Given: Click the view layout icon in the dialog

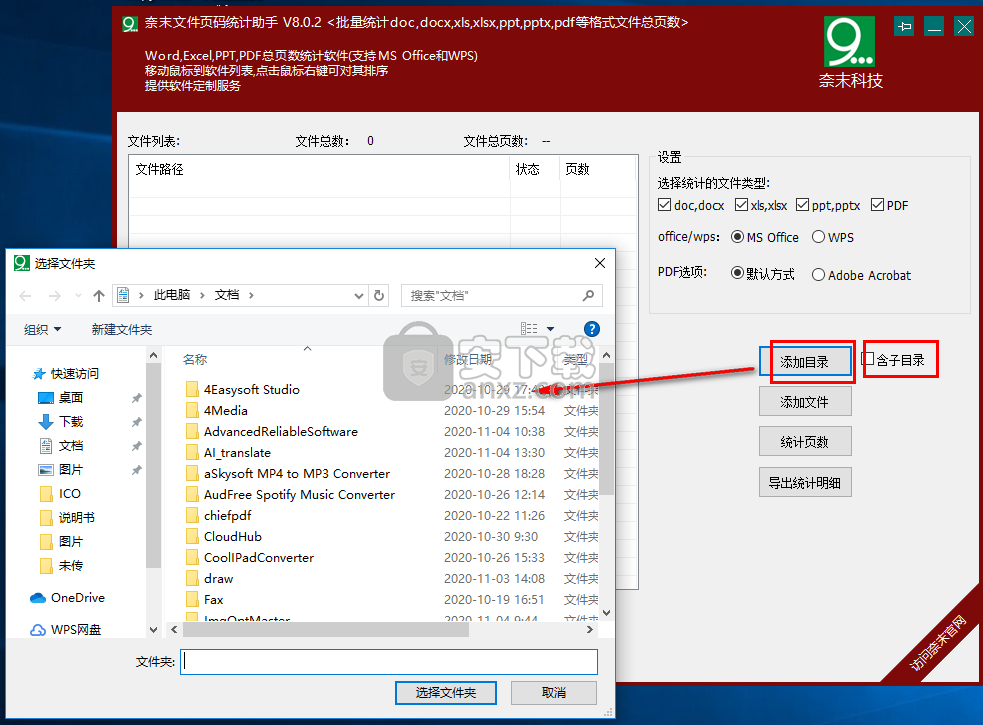Looking at the screenshot, I should [x=529, y=329].
